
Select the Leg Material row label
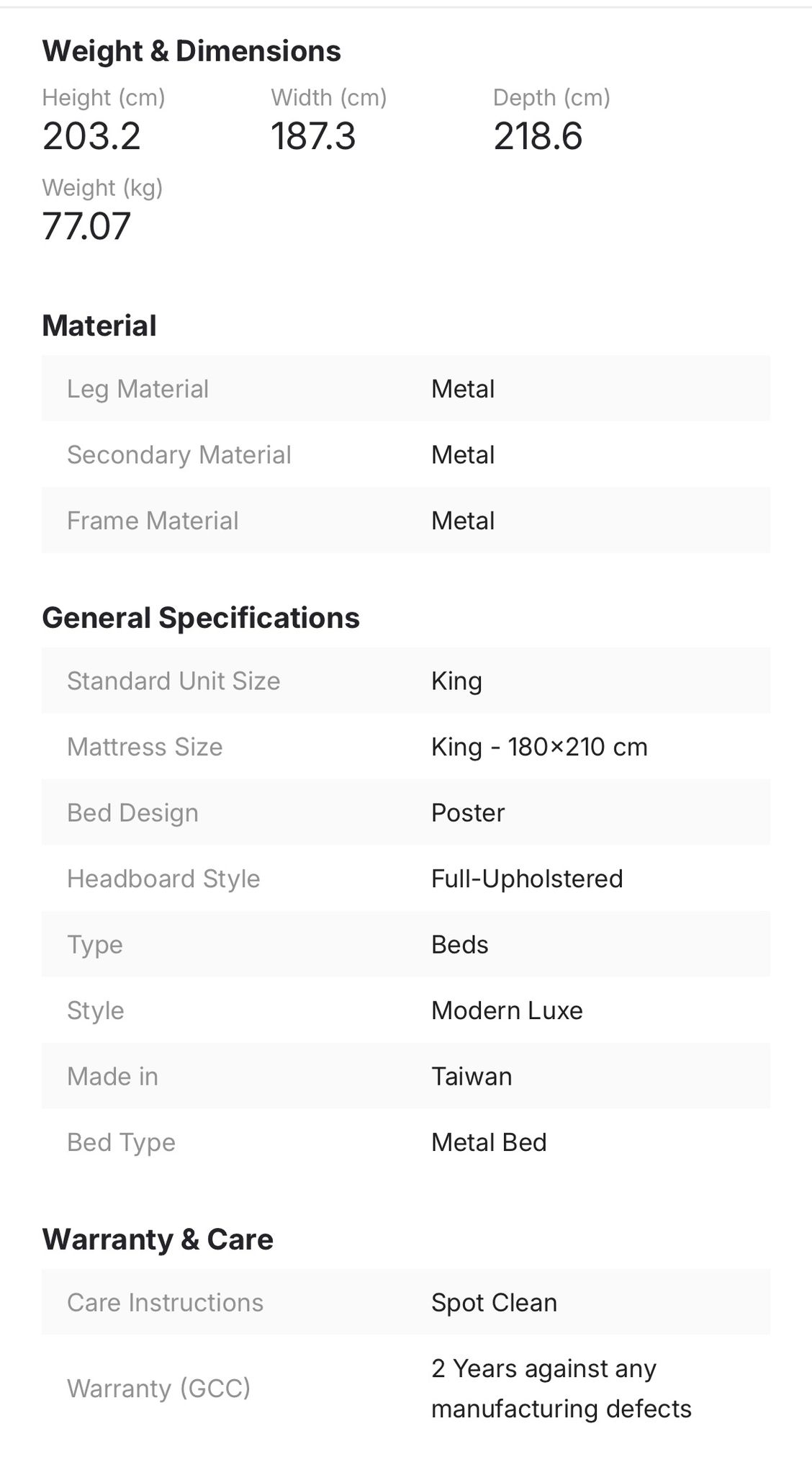[137, 389]
